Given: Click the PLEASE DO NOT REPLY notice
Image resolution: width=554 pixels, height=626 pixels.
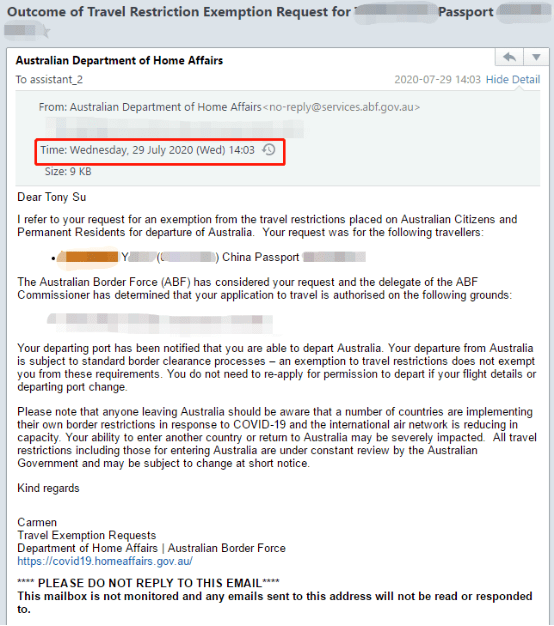Looking at the screenshot, I should click(148, 583).
